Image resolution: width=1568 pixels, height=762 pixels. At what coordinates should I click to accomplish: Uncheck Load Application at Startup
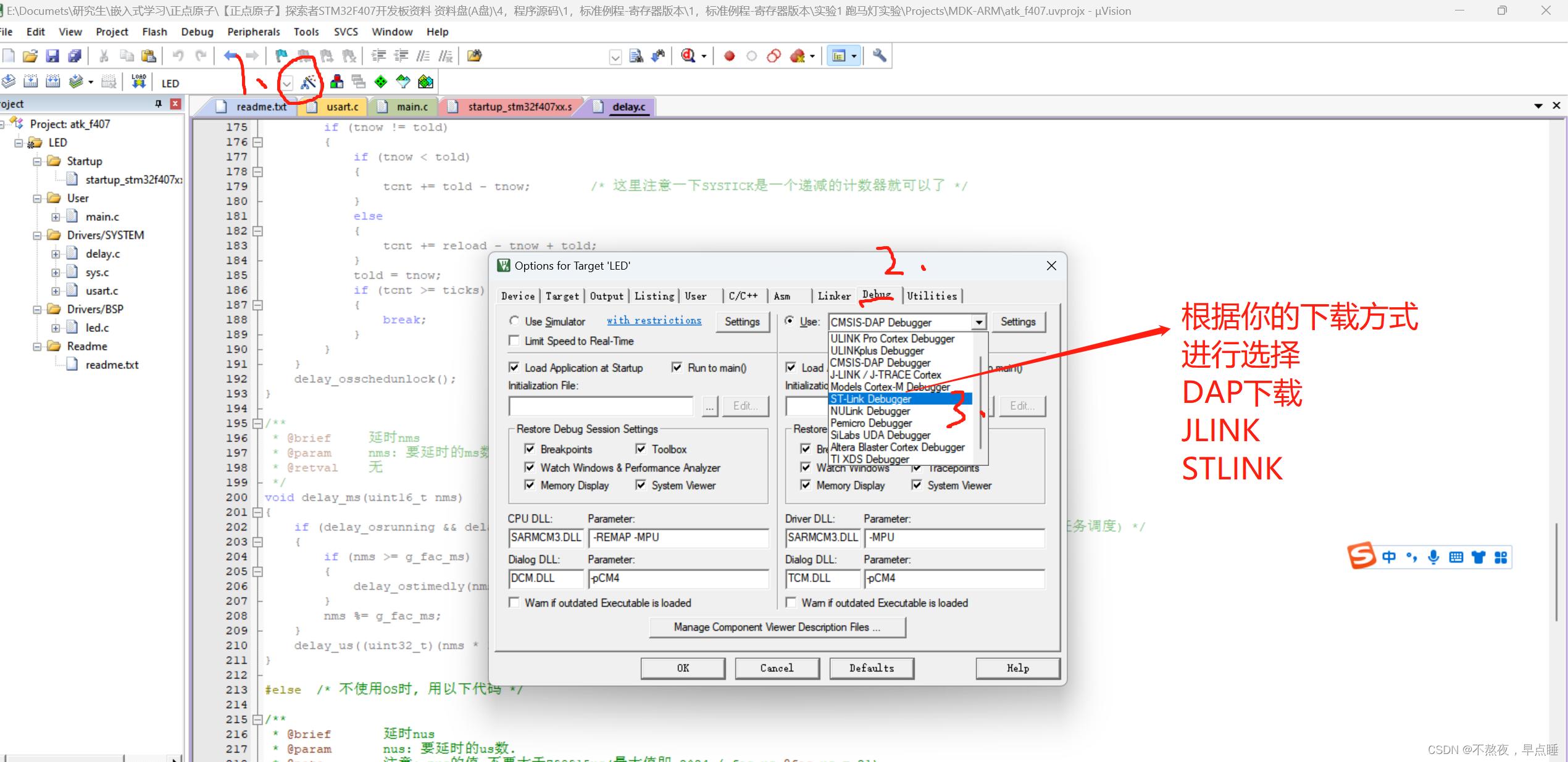click(x=514, y=368)
